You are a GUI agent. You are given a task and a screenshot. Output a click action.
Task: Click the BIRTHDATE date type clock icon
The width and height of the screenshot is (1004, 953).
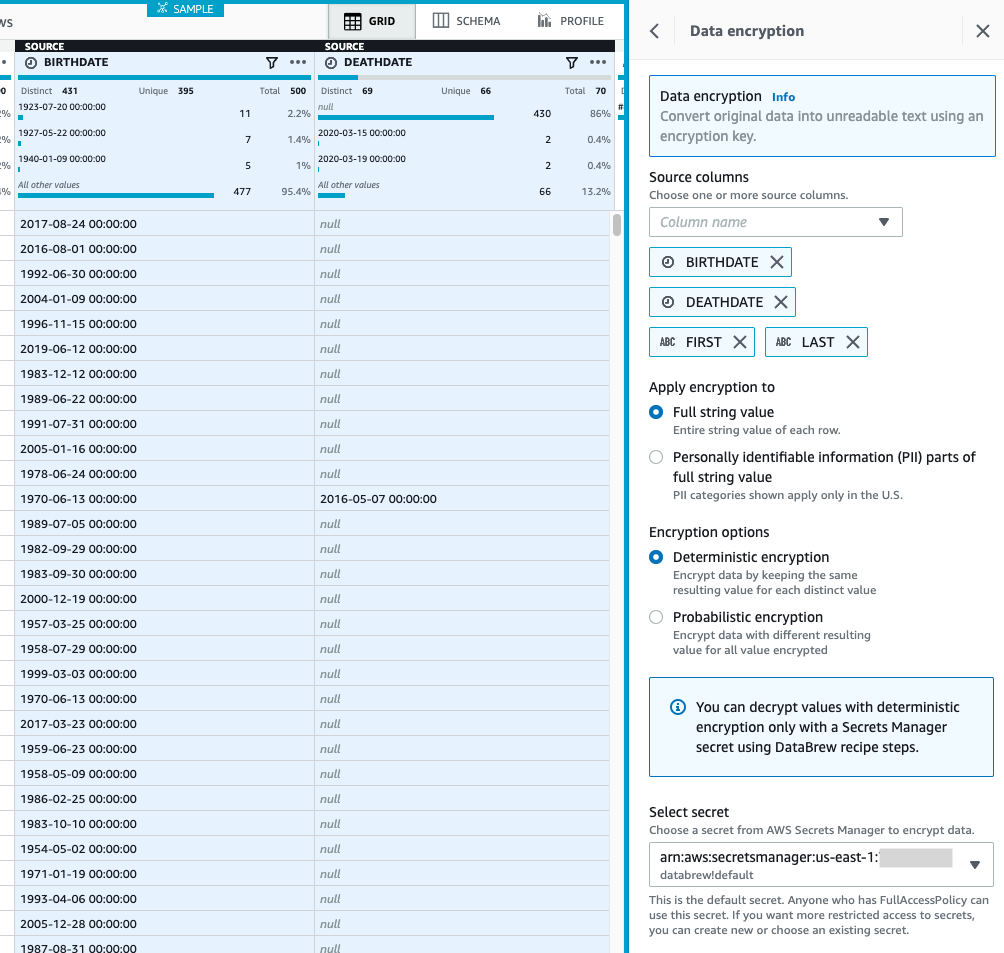[x=31, y=62]
